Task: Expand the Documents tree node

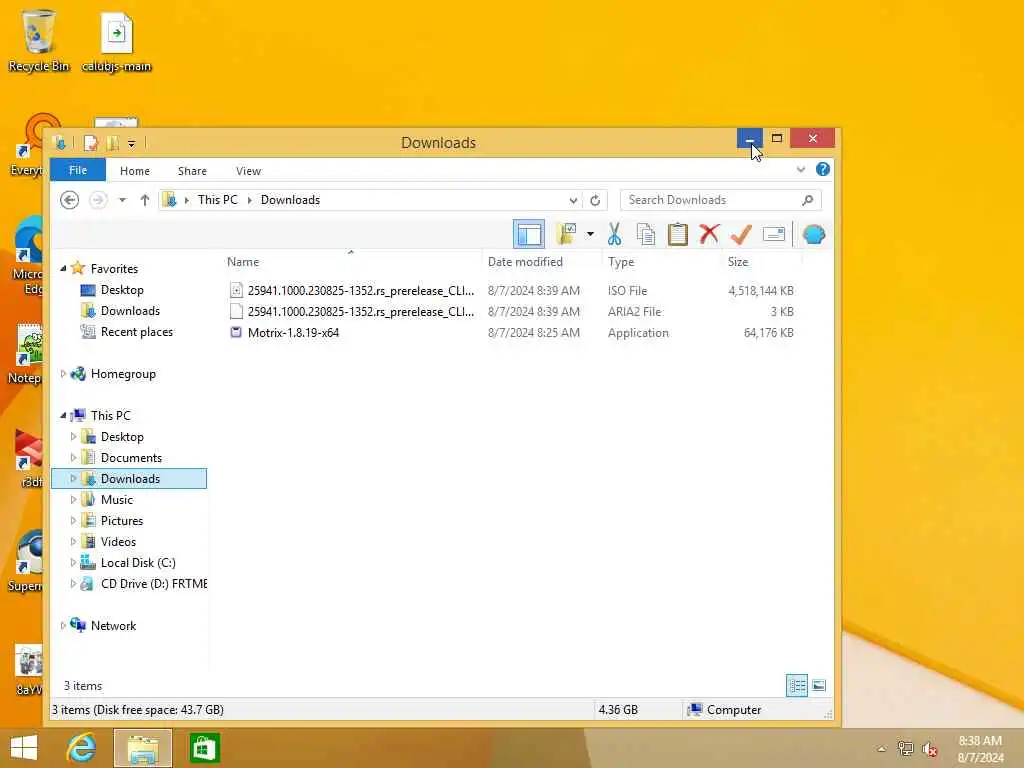Action: [73, 458]
